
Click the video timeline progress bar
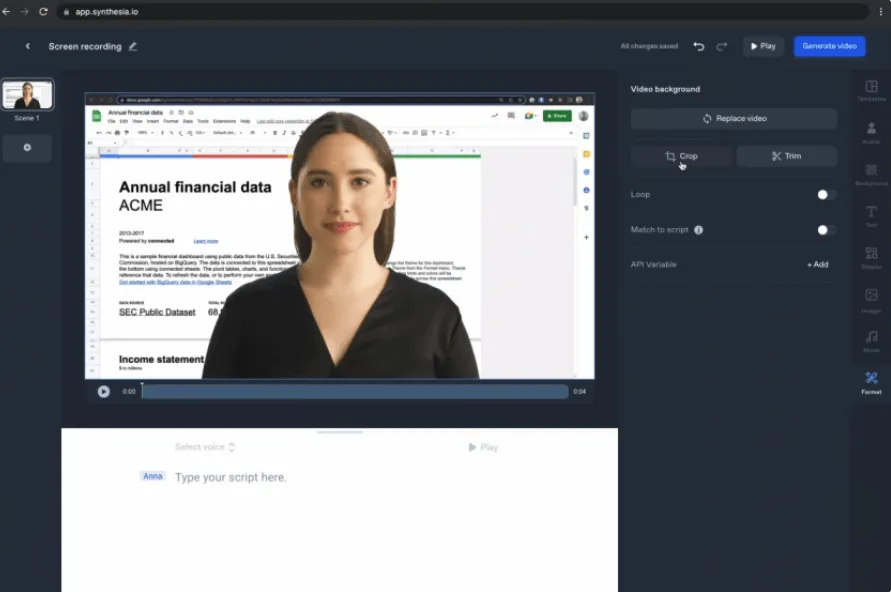coord(355,391)
